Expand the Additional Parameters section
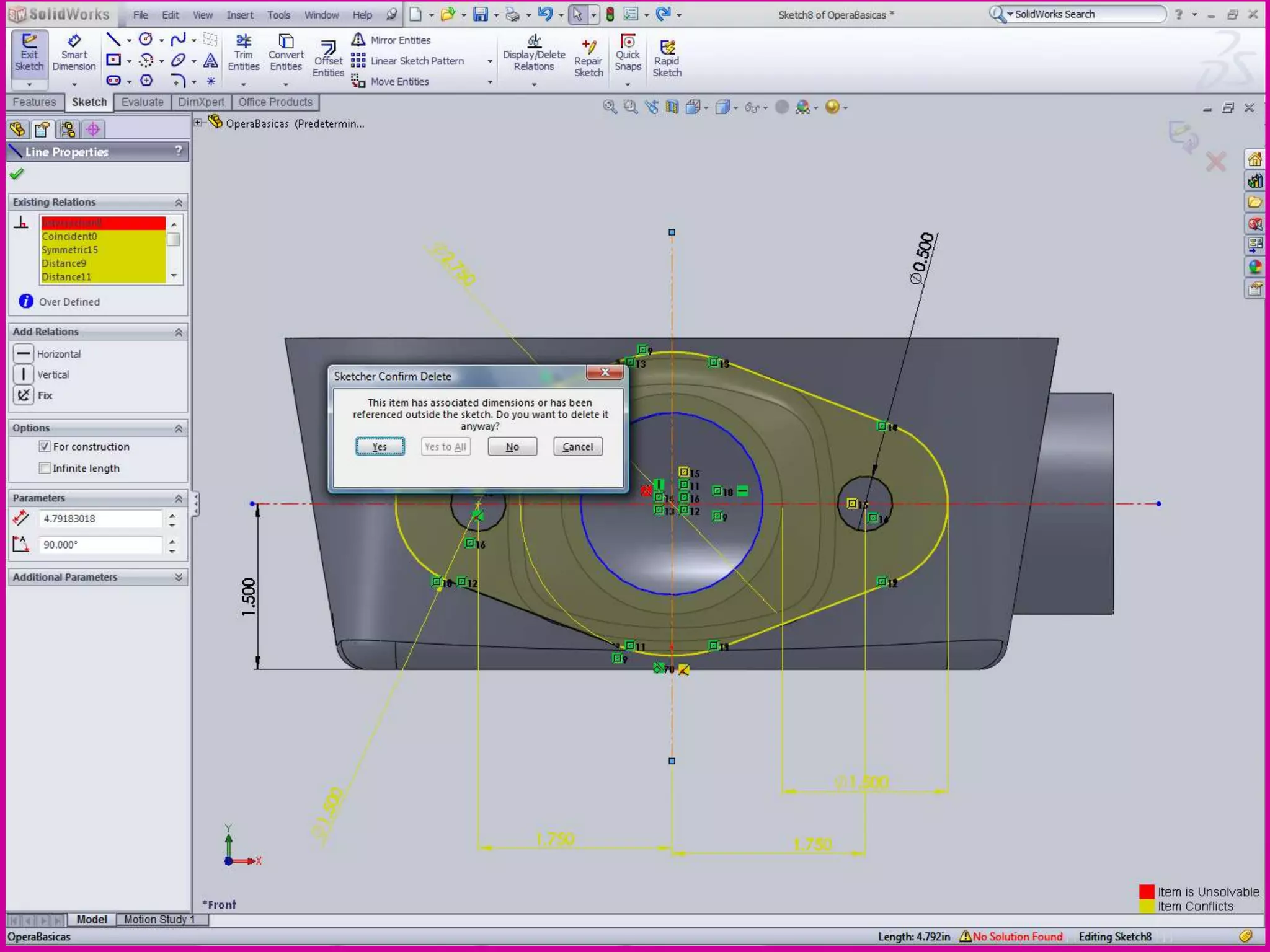The image size is (1270, 952). [x=179, y=577]
